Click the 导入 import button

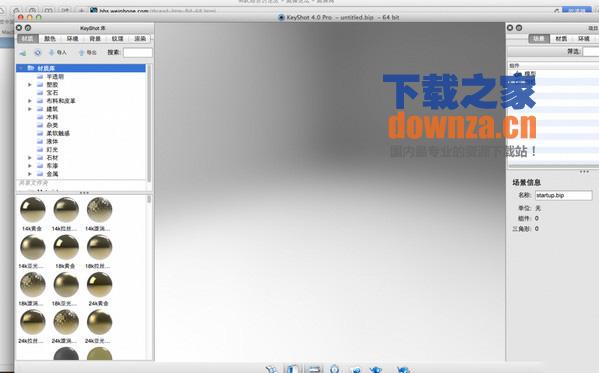point(58,53)
